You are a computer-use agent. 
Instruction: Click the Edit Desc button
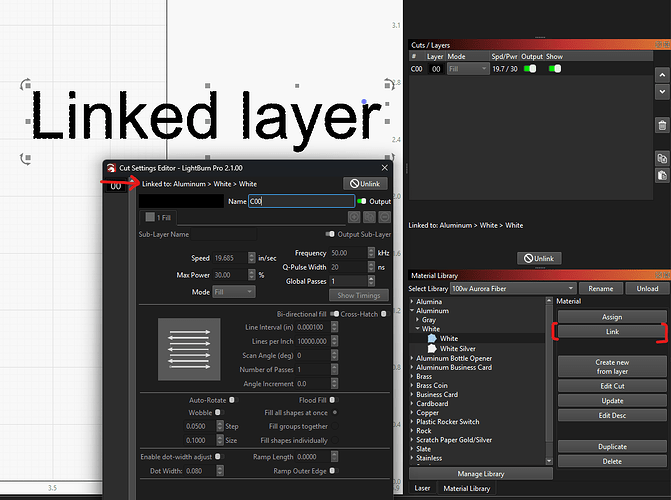tap(612, 415)
